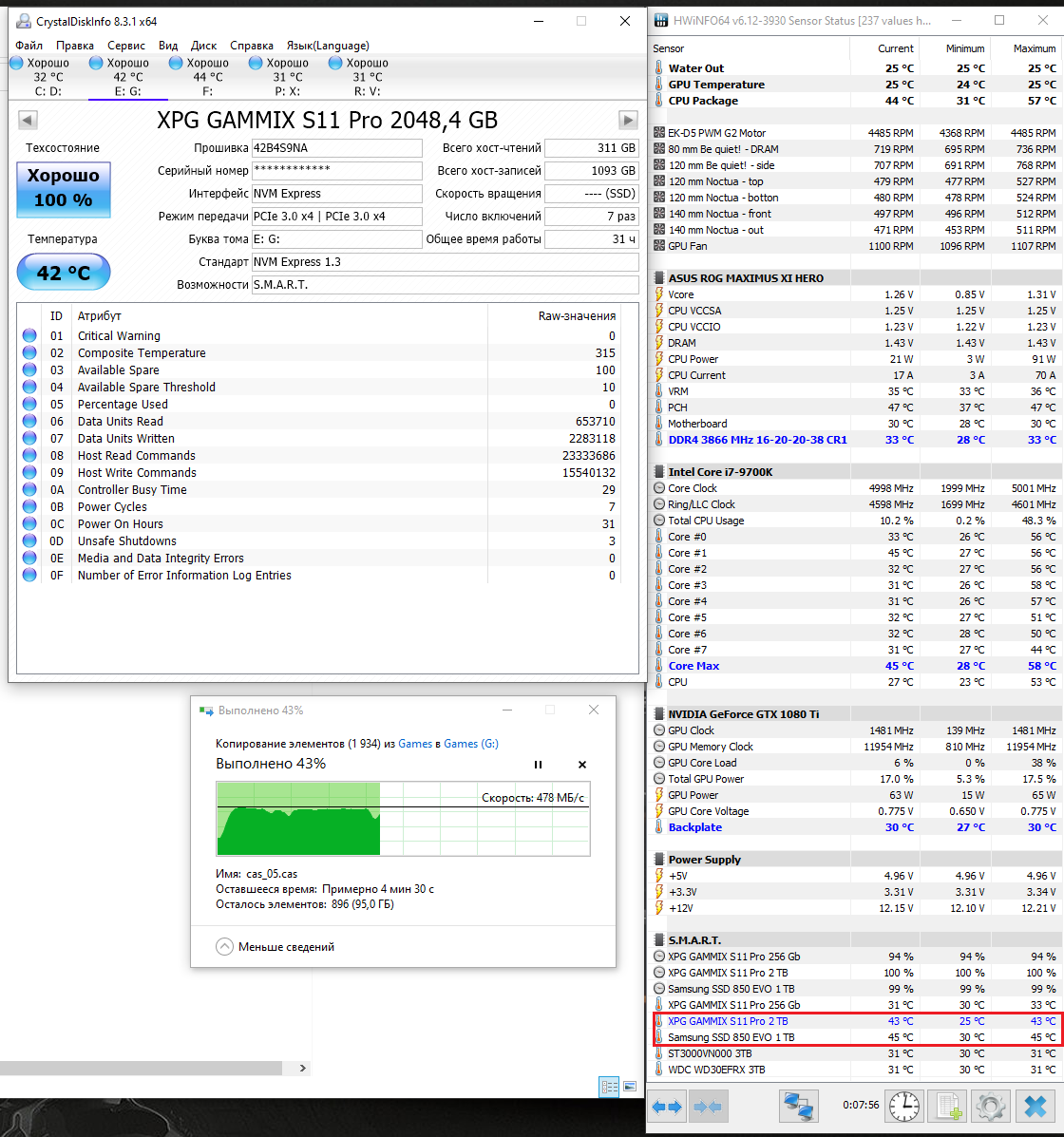This screenshot has width=1064, height=1137.
Task: Select the Backplate temperature row
Action: 856,827
